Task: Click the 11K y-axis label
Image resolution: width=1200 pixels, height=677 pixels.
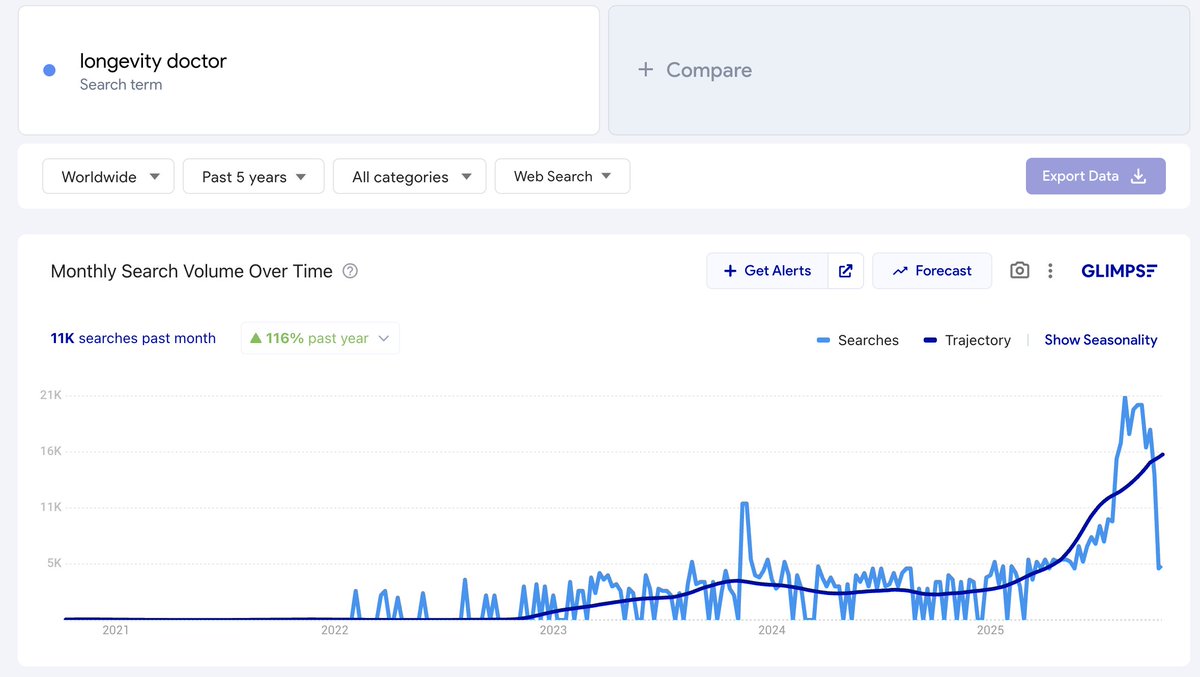Action: [50, 507]
